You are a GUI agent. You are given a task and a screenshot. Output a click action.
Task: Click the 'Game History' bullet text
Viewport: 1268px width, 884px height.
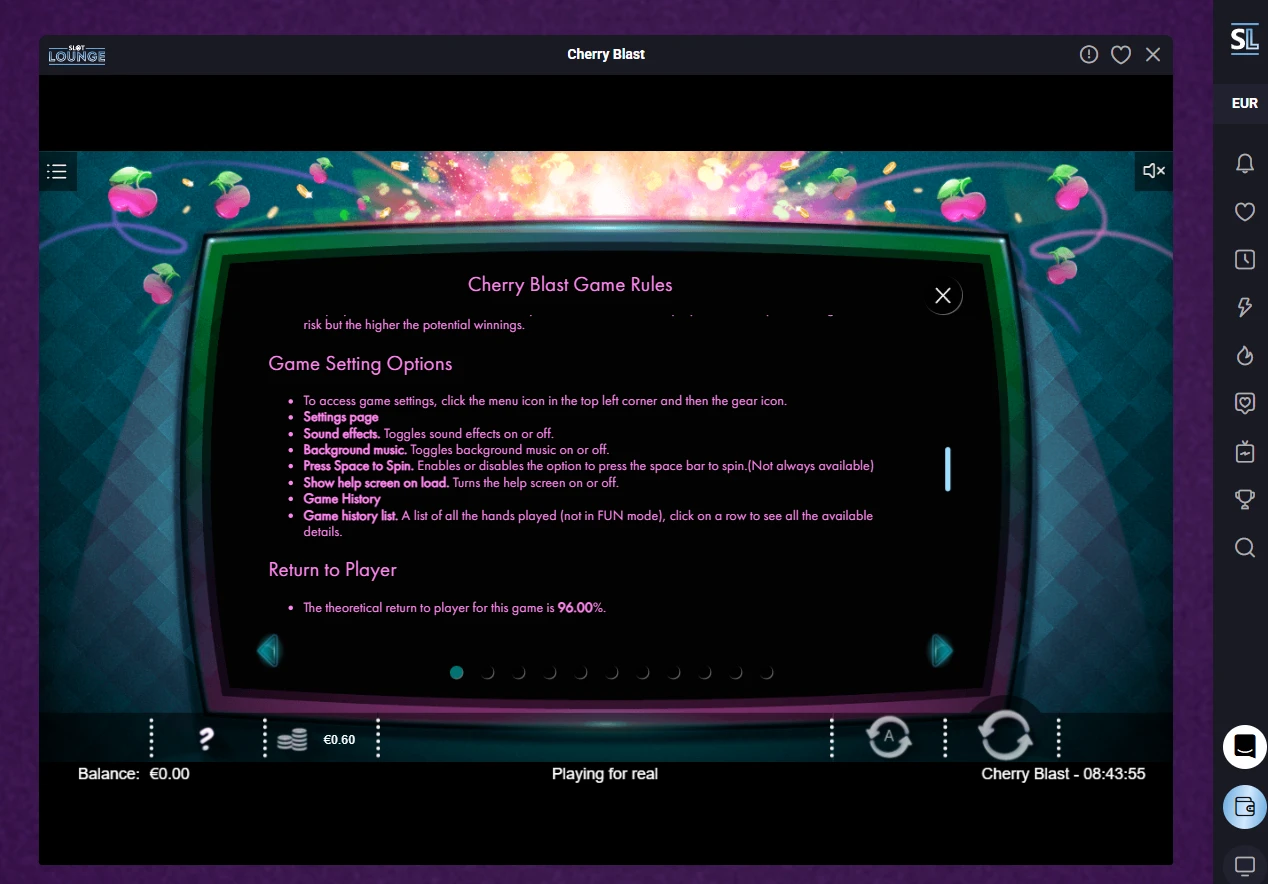coord(342,499)
